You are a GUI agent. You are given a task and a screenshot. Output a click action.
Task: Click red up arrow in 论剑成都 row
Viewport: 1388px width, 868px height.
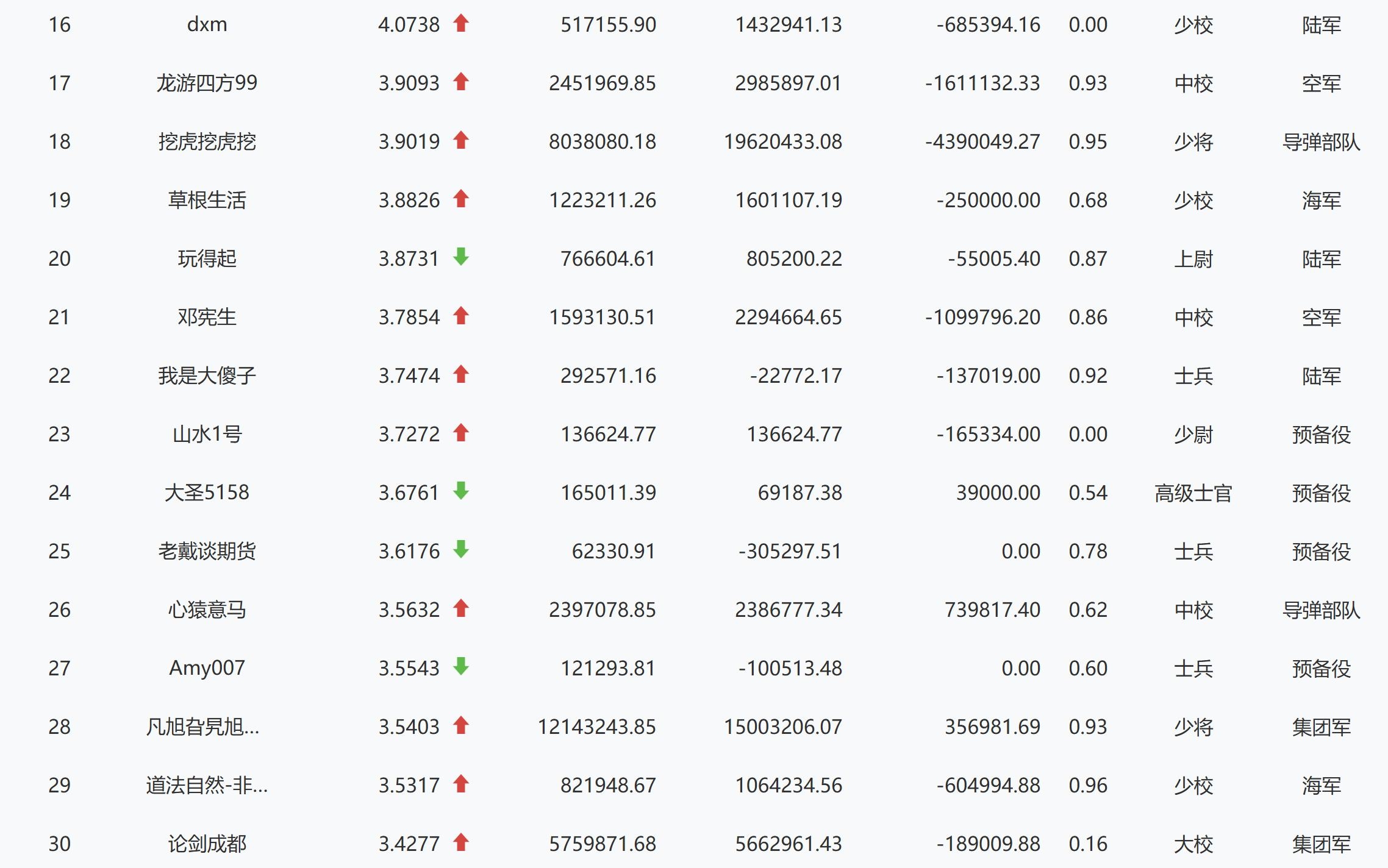(x=461, y=842)
